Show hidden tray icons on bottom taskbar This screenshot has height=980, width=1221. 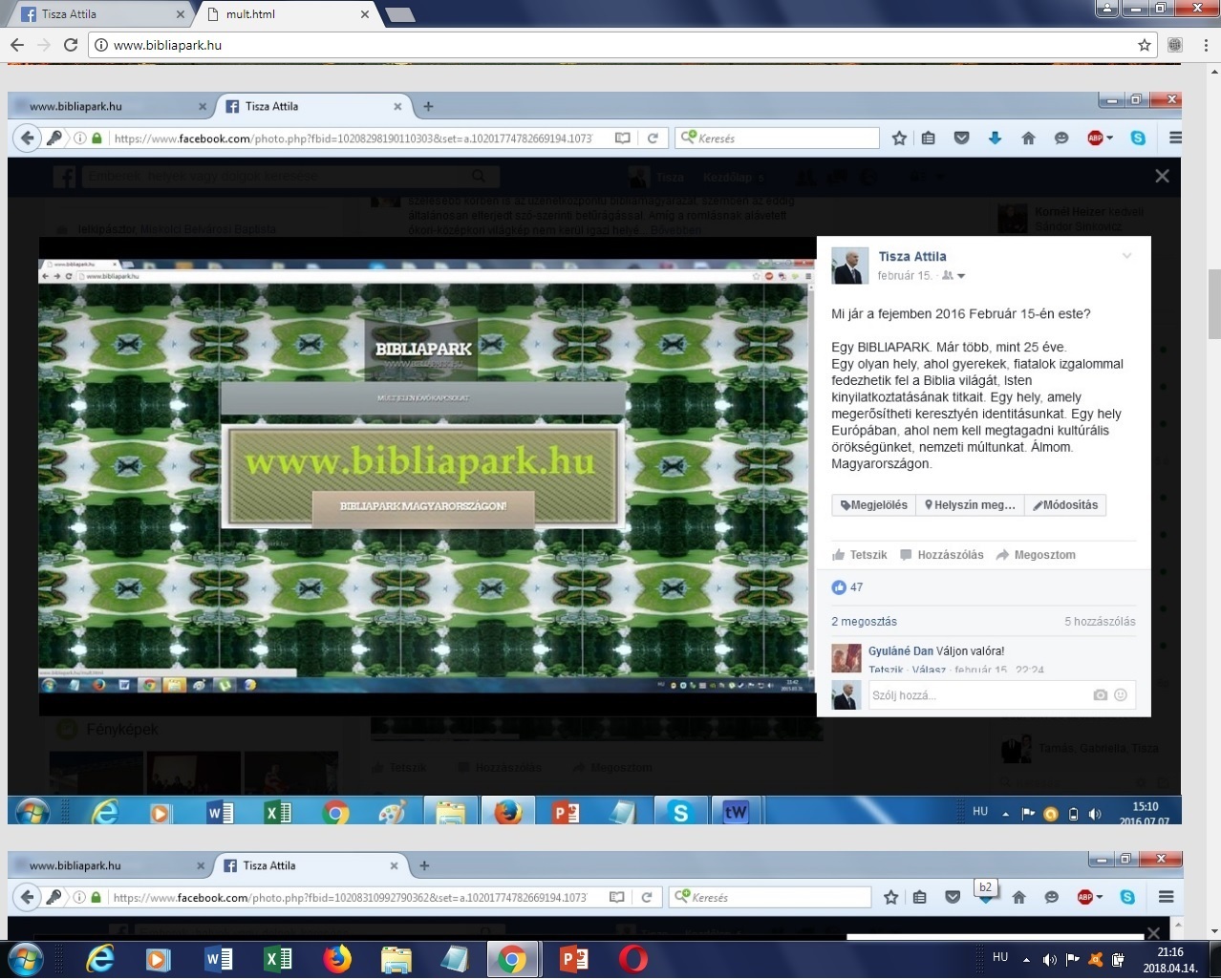(x=1027, y=959)
